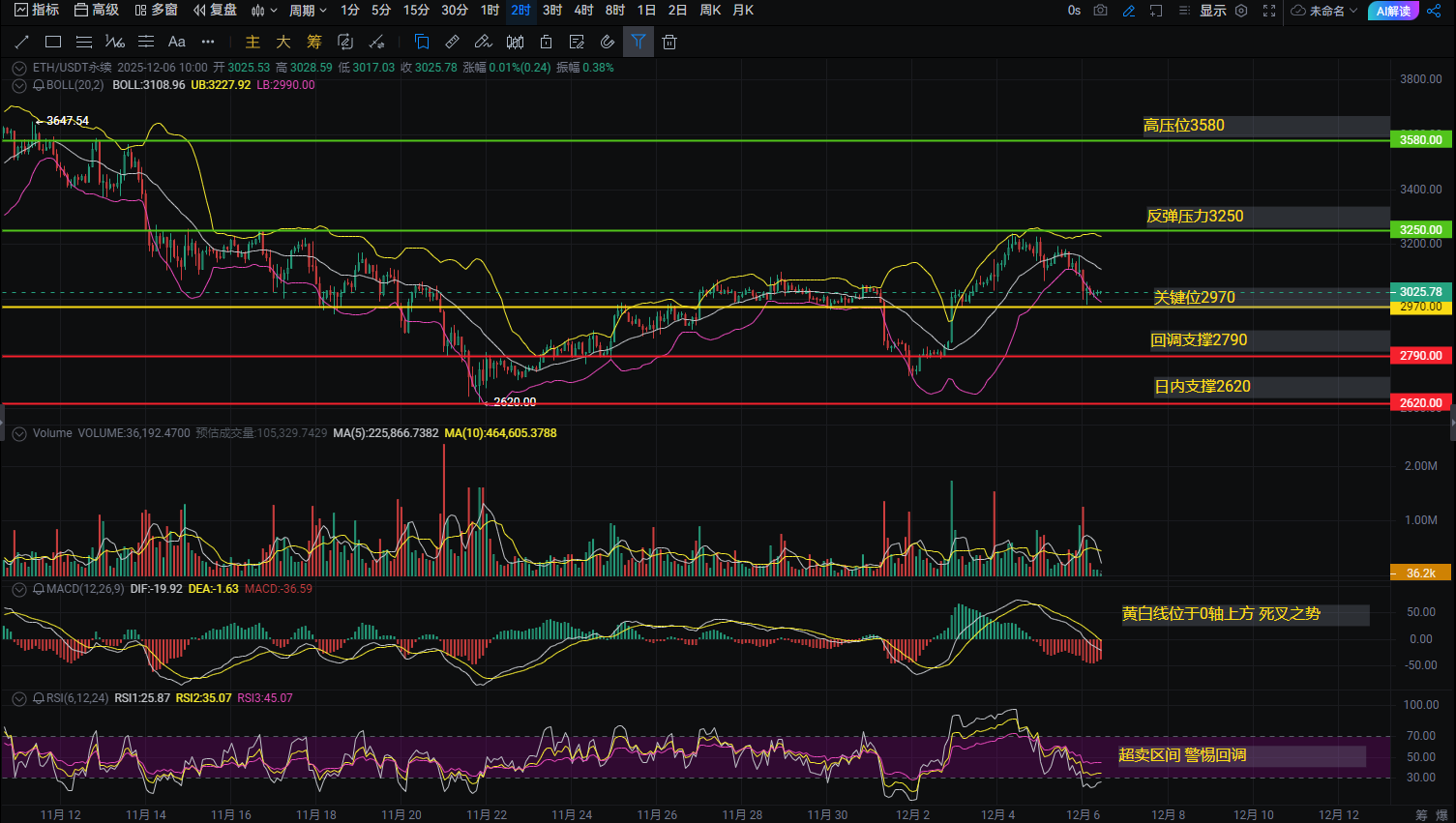Collapse the MACD indicator panel chevron
Image resolution: width=1456 pixels, height=823 pixels.
point(18,589)
